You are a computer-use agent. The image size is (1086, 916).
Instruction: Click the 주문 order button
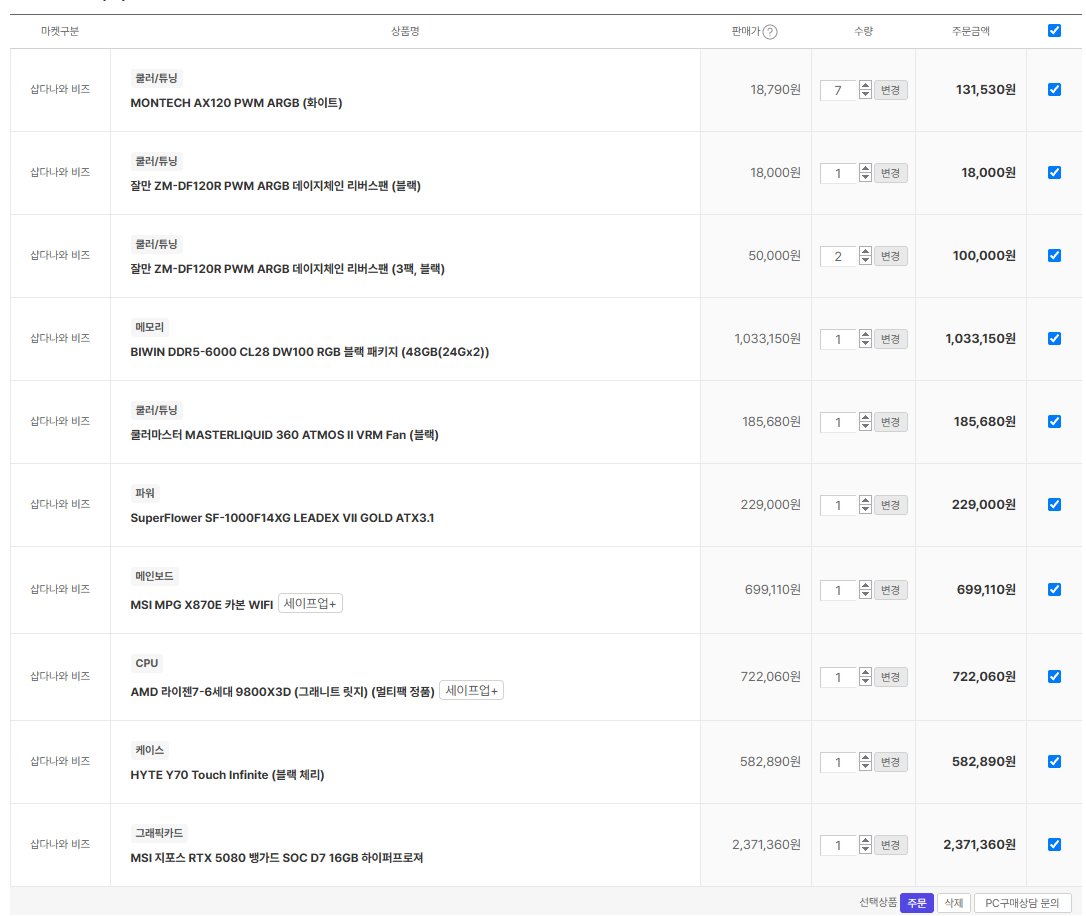pyautogui.click(x=916, y=903)
